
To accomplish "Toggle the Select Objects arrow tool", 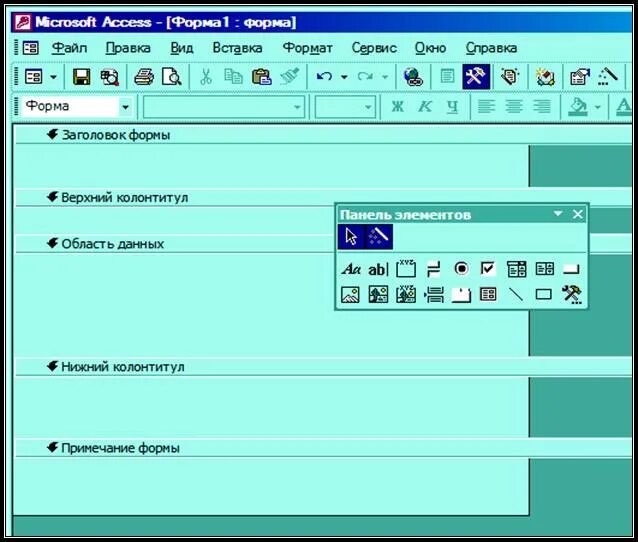I will pos(351,237).
